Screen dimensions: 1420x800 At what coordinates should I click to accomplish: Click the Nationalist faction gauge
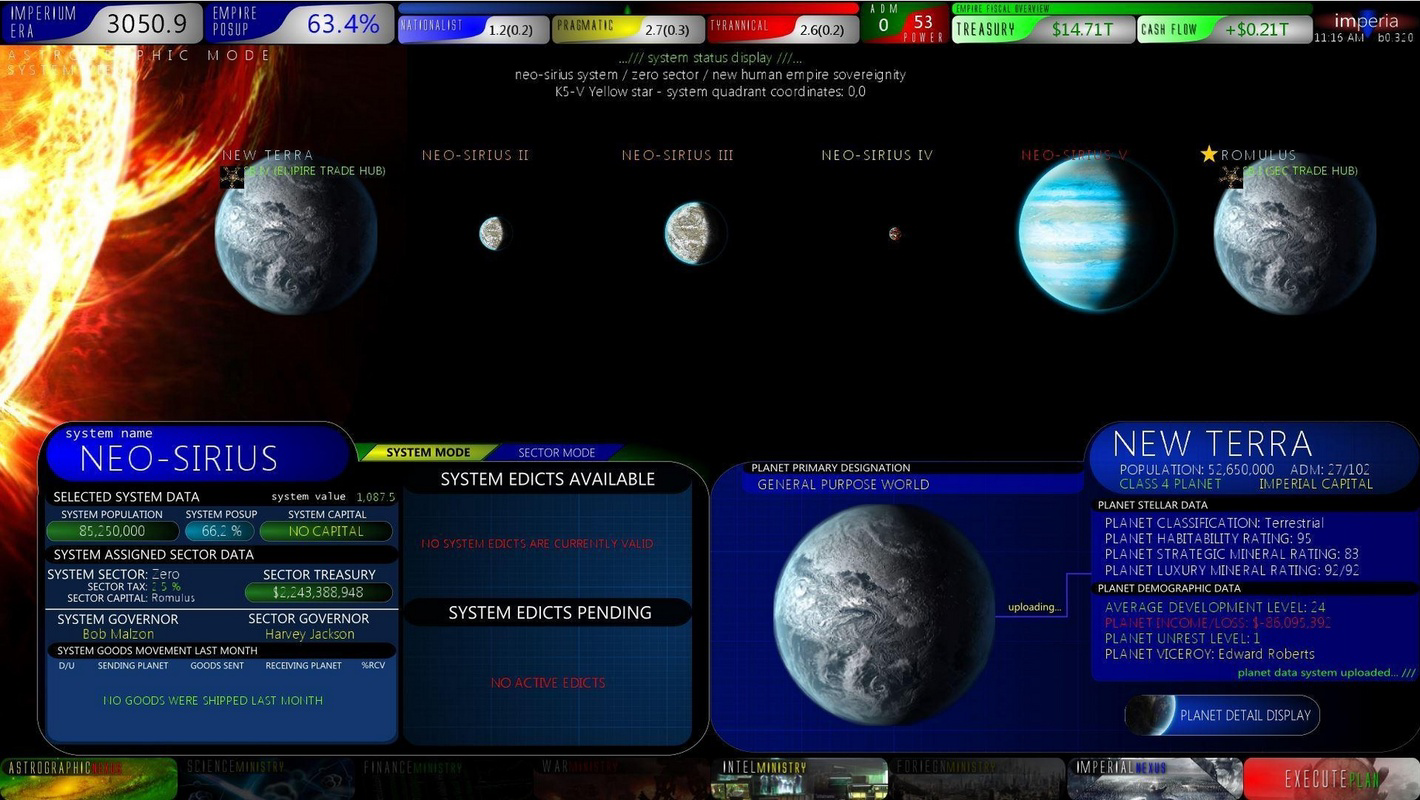pos(473,28)
